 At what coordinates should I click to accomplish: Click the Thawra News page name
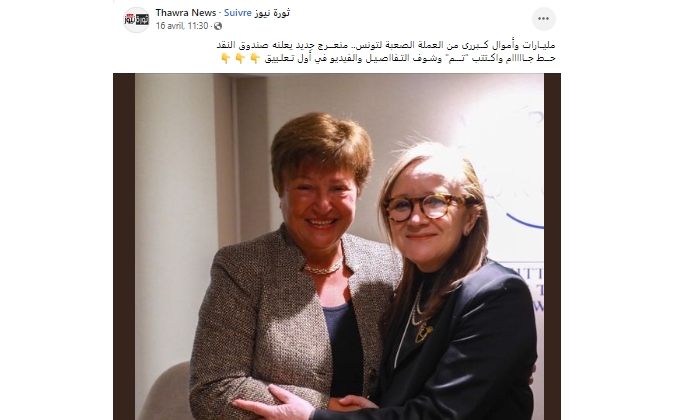[x=186, y=13]
